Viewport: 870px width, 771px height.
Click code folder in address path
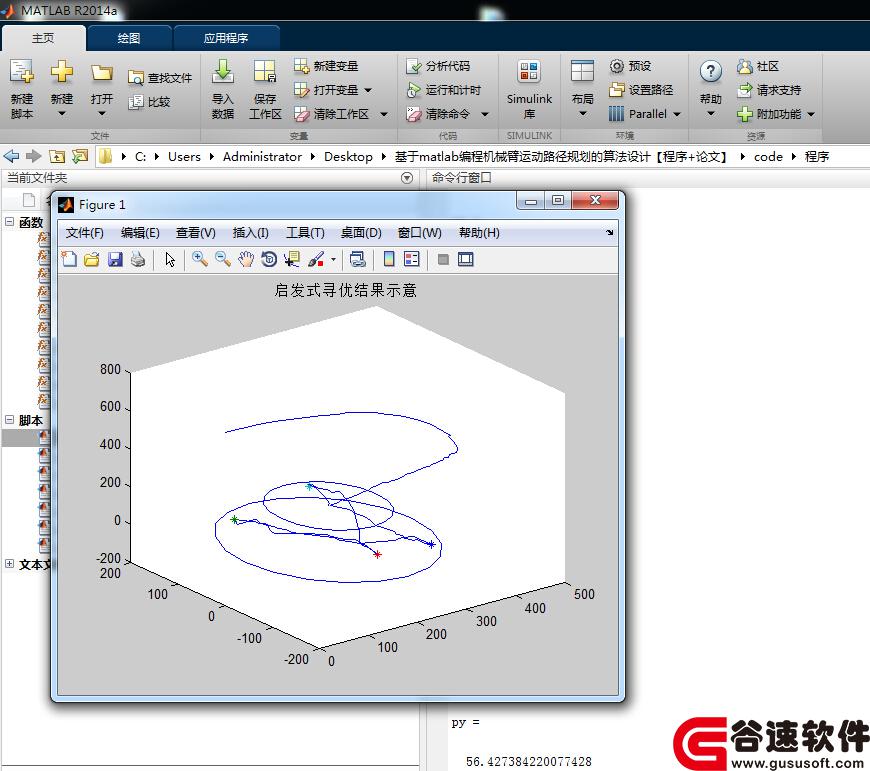click(x=768, y=157)
